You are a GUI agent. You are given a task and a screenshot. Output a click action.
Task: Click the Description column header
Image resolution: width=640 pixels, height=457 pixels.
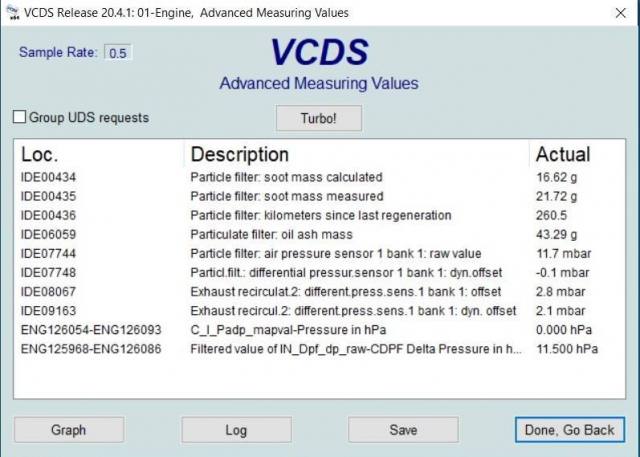tap(240, 155)
